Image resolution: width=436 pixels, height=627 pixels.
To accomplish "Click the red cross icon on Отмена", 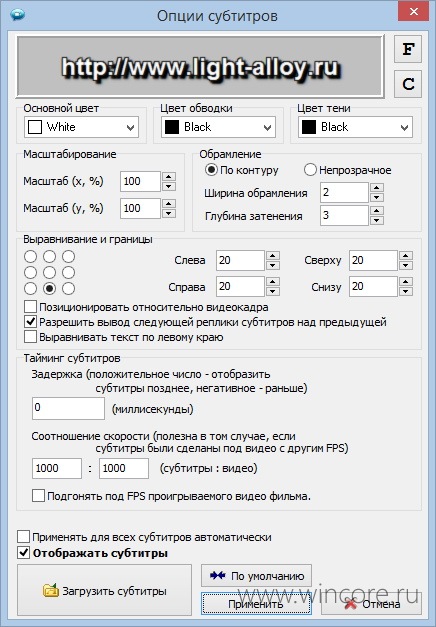I will tap(350, 604).
